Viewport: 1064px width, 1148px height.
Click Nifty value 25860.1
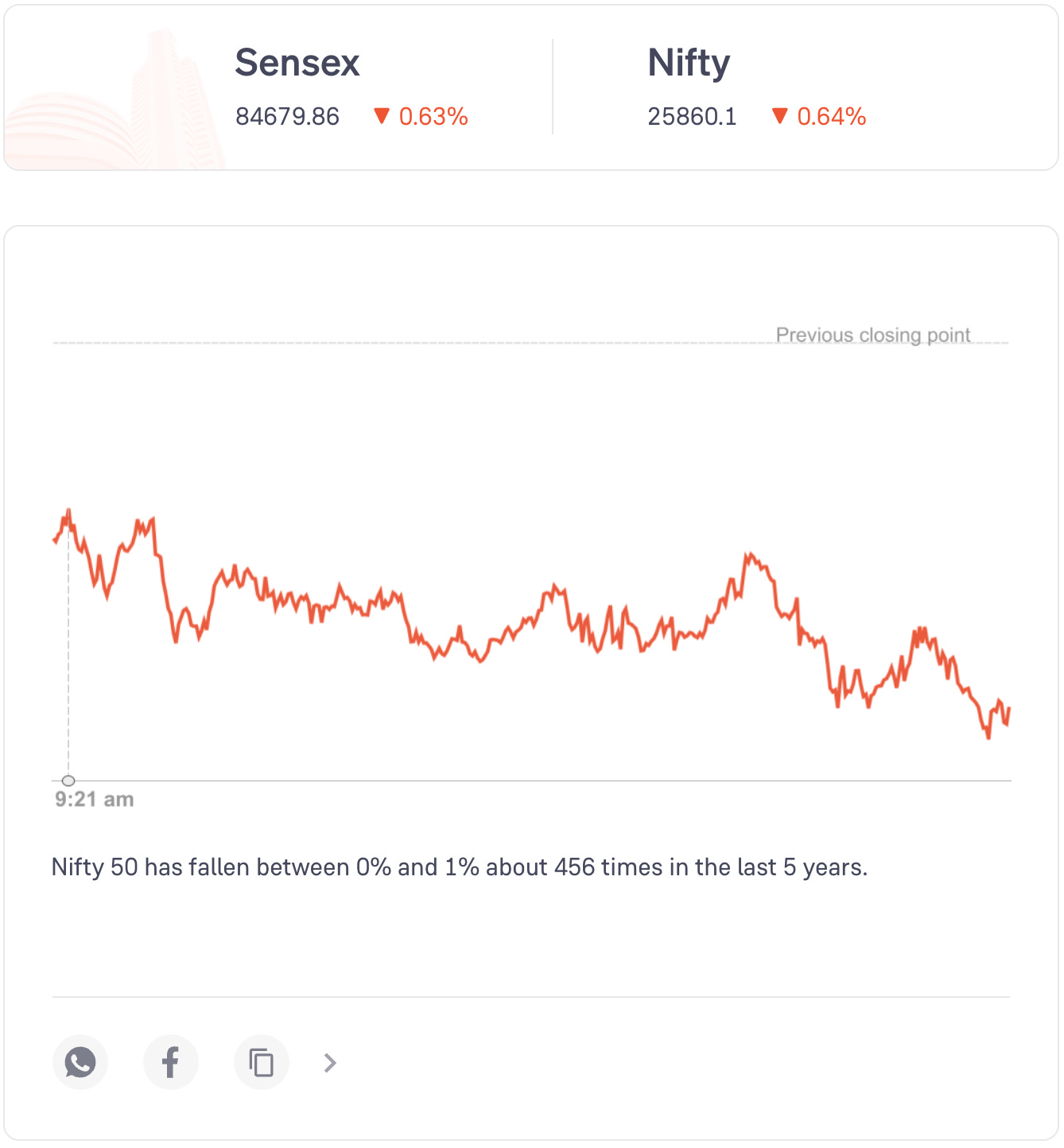pyautogui.click(x=692, y=117)
